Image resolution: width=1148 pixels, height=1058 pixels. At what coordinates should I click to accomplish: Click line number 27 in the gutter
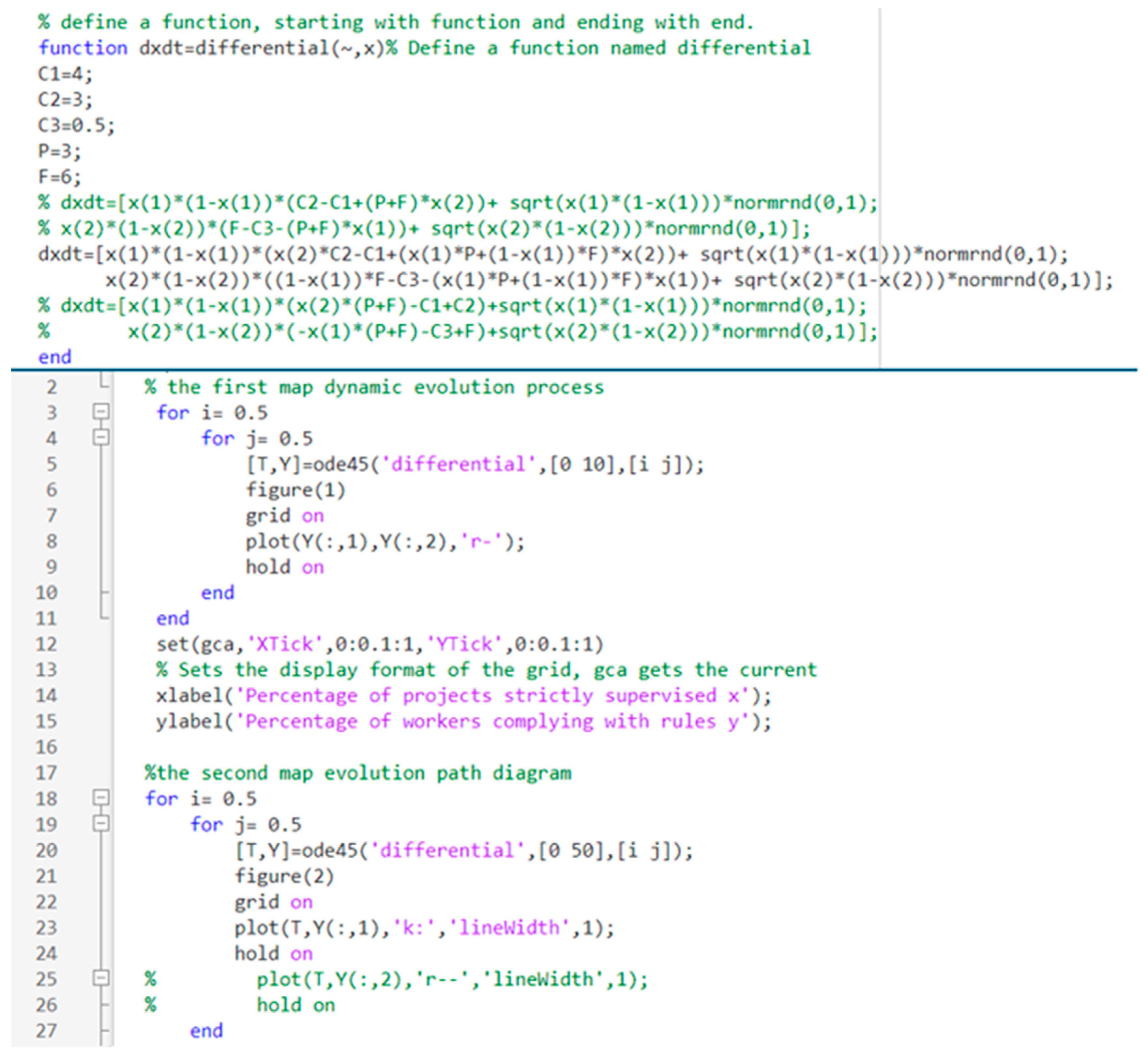[46, 1031]
